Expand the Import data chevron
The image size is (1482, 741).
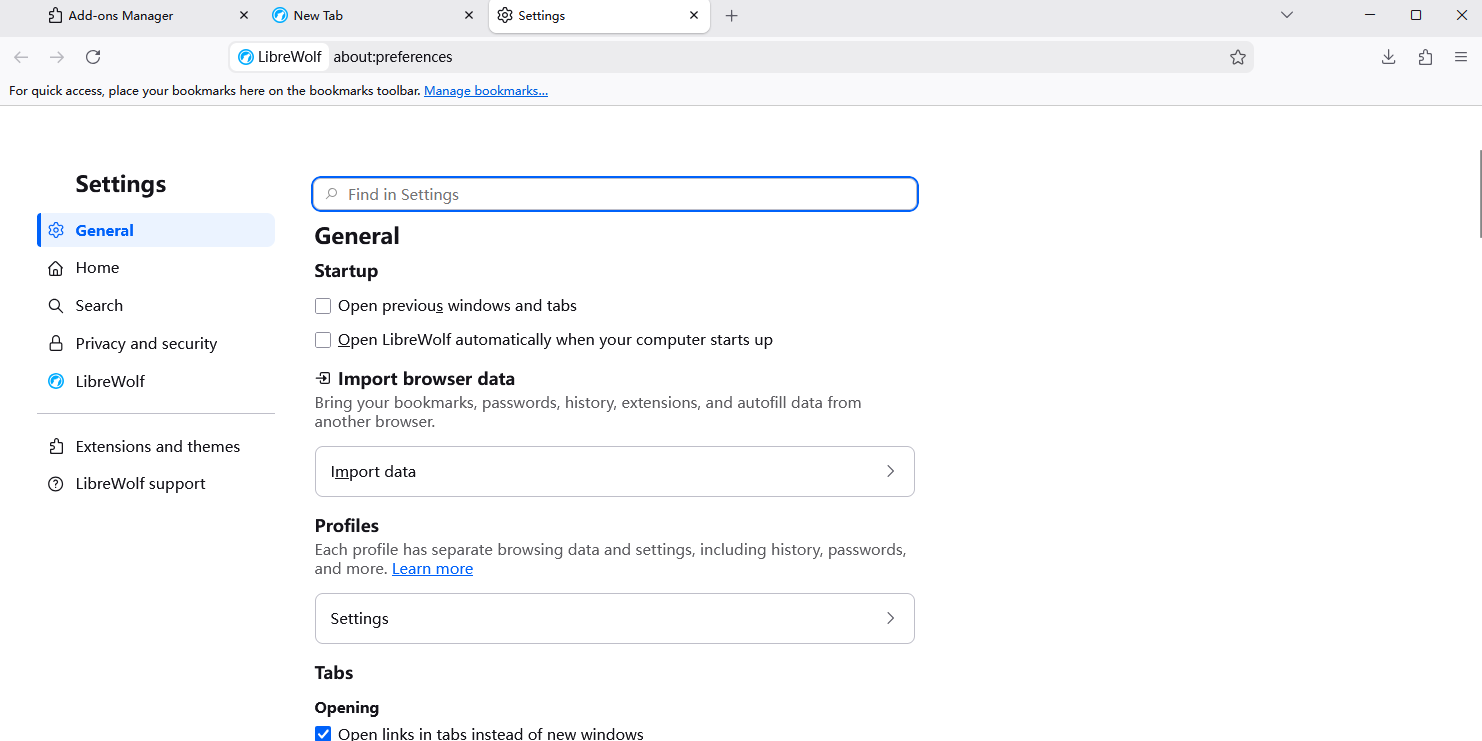coord(890,471)
